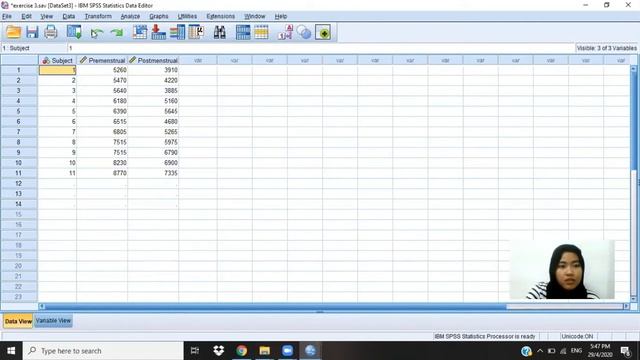Click Postmenstrual cell with 3910

[x=153, y=70]
